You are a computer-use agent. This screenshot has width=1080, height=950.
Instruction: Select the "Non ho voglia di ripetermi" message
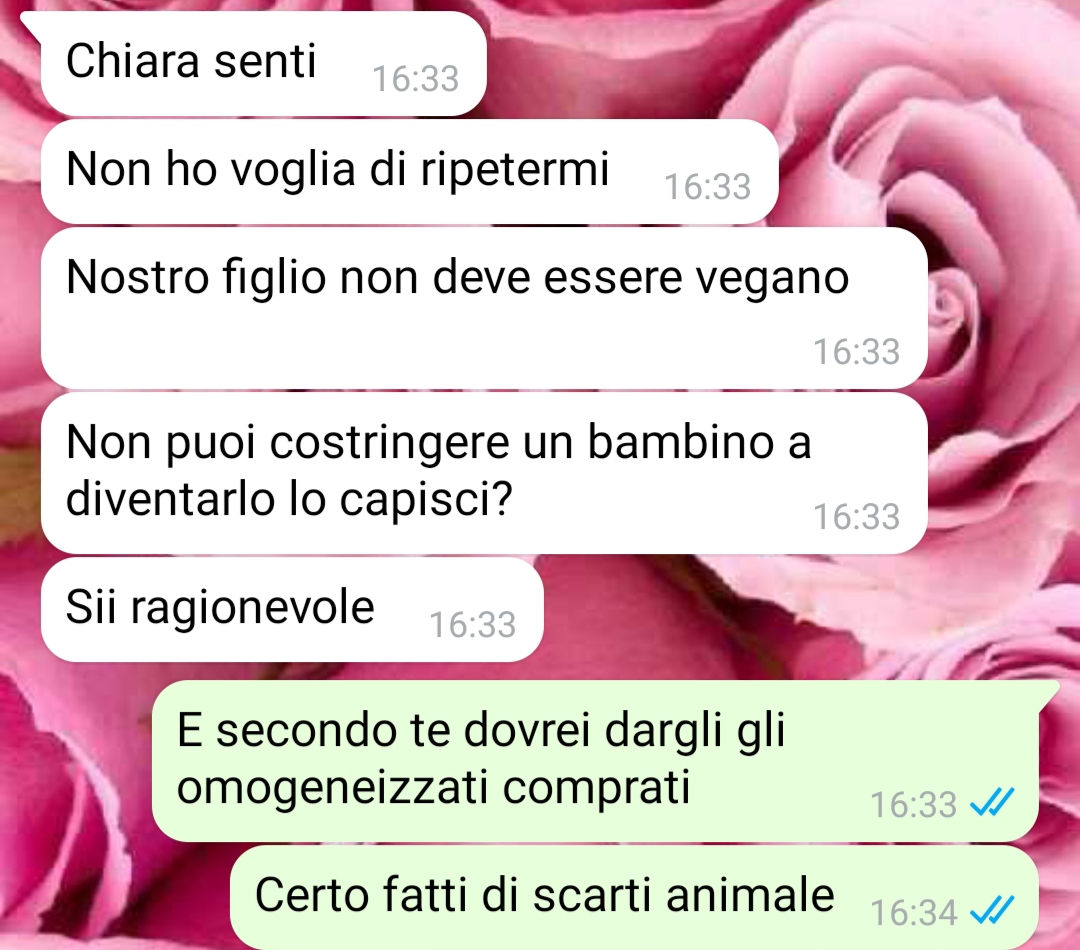click(409, 172)
